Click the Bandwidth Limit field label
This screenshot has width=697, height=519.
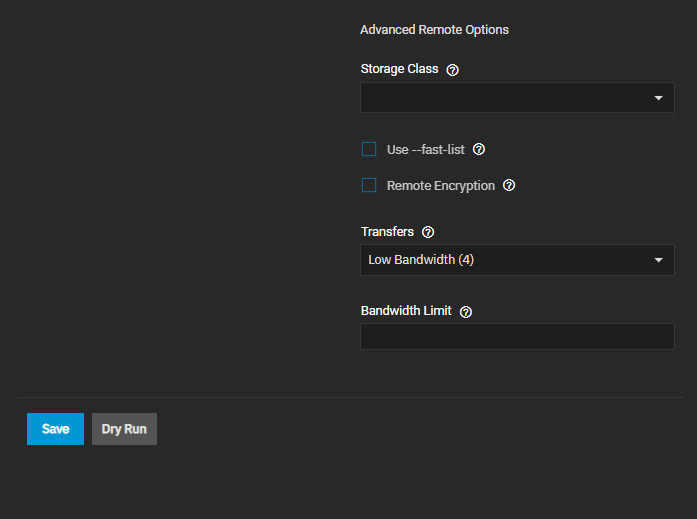[x=406, y=311]
